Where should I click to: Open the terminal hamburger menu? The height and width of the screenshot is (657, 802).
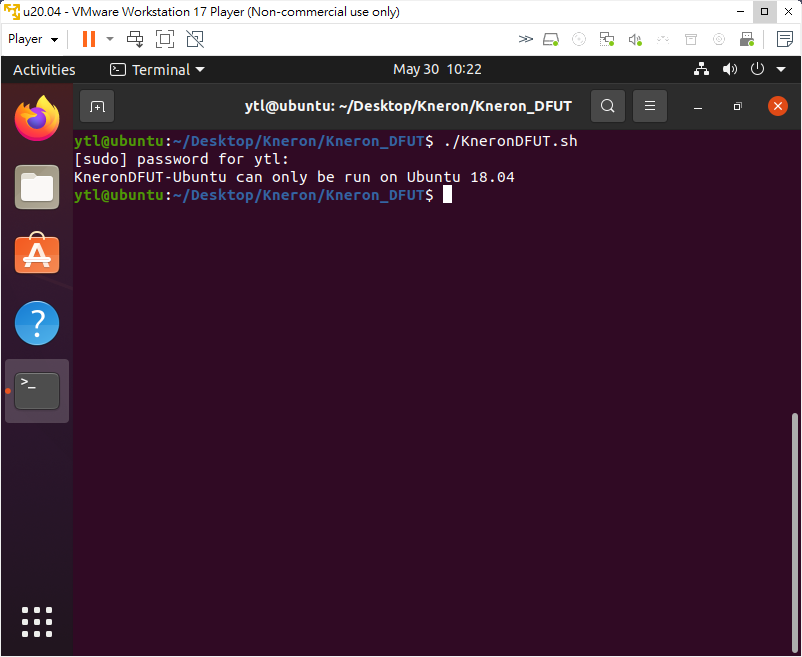click(650, 106)
